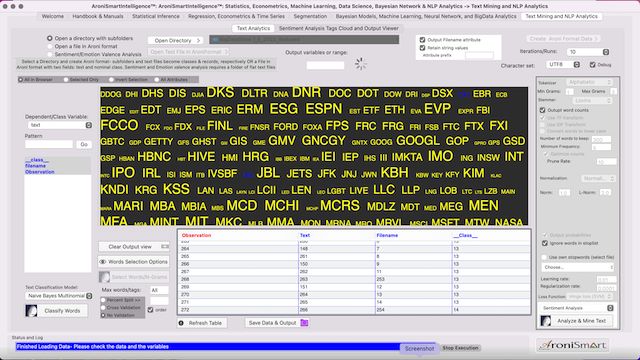Click the Analyze & Mine Text portrait icon

(546, 321)
